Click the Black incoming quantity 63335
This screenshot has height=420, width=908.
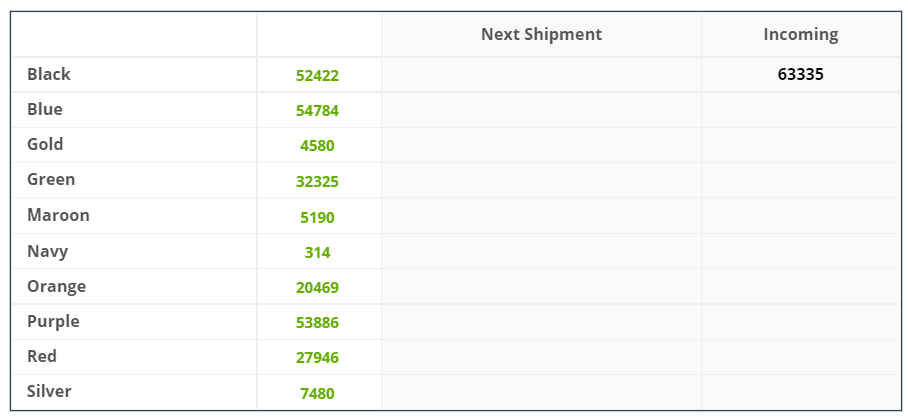801,74
